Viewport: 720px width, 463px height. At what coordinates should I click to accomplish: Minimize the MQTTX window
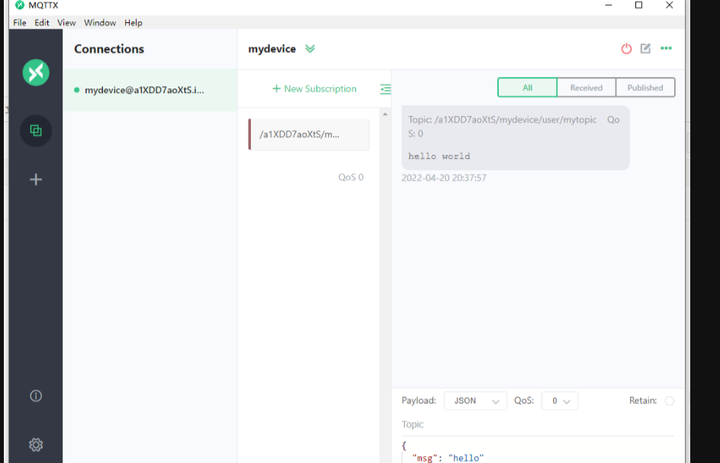click(608, 5)
